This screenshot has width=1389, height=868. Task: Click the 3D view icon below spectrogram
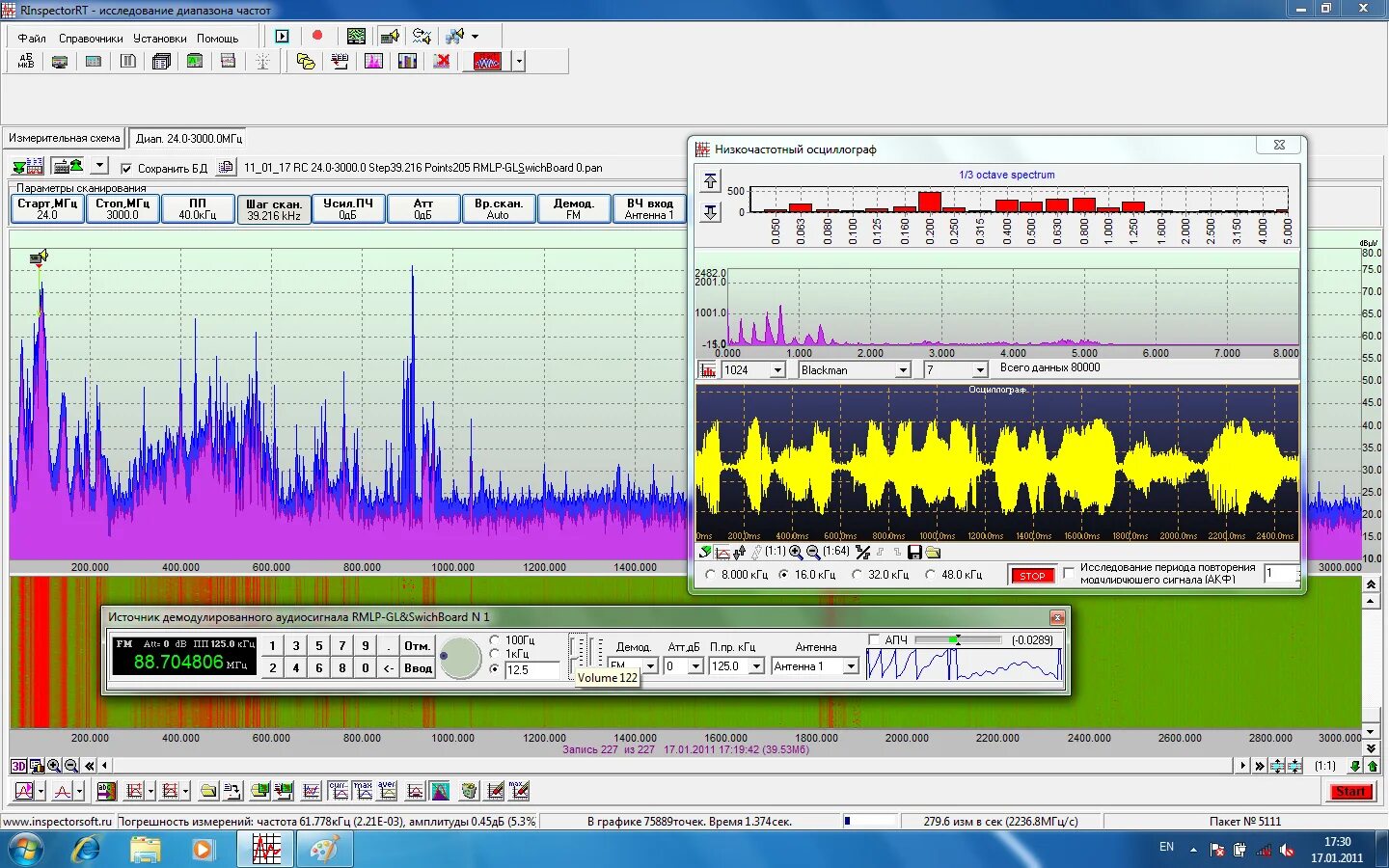click(18, 766)
